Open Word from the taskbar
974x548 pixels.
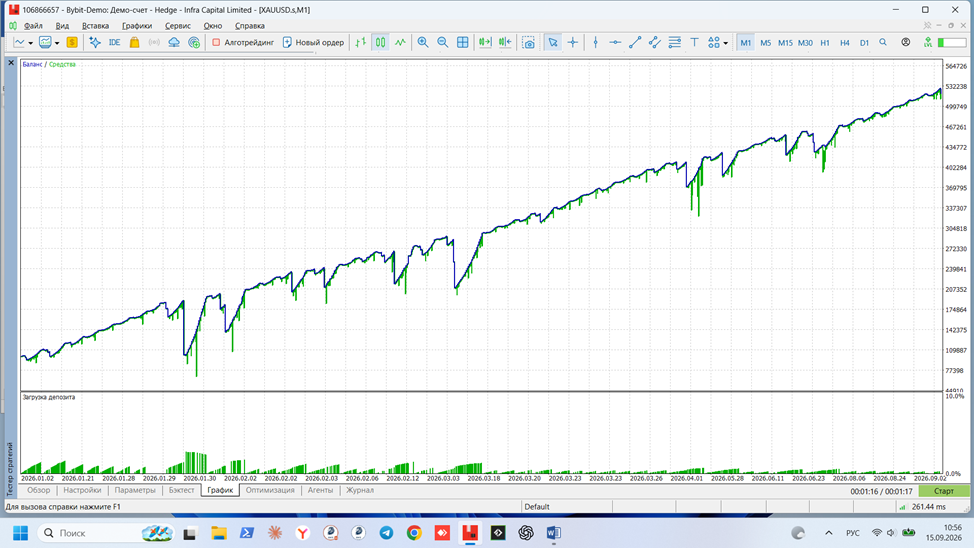[x=553, y=533]
